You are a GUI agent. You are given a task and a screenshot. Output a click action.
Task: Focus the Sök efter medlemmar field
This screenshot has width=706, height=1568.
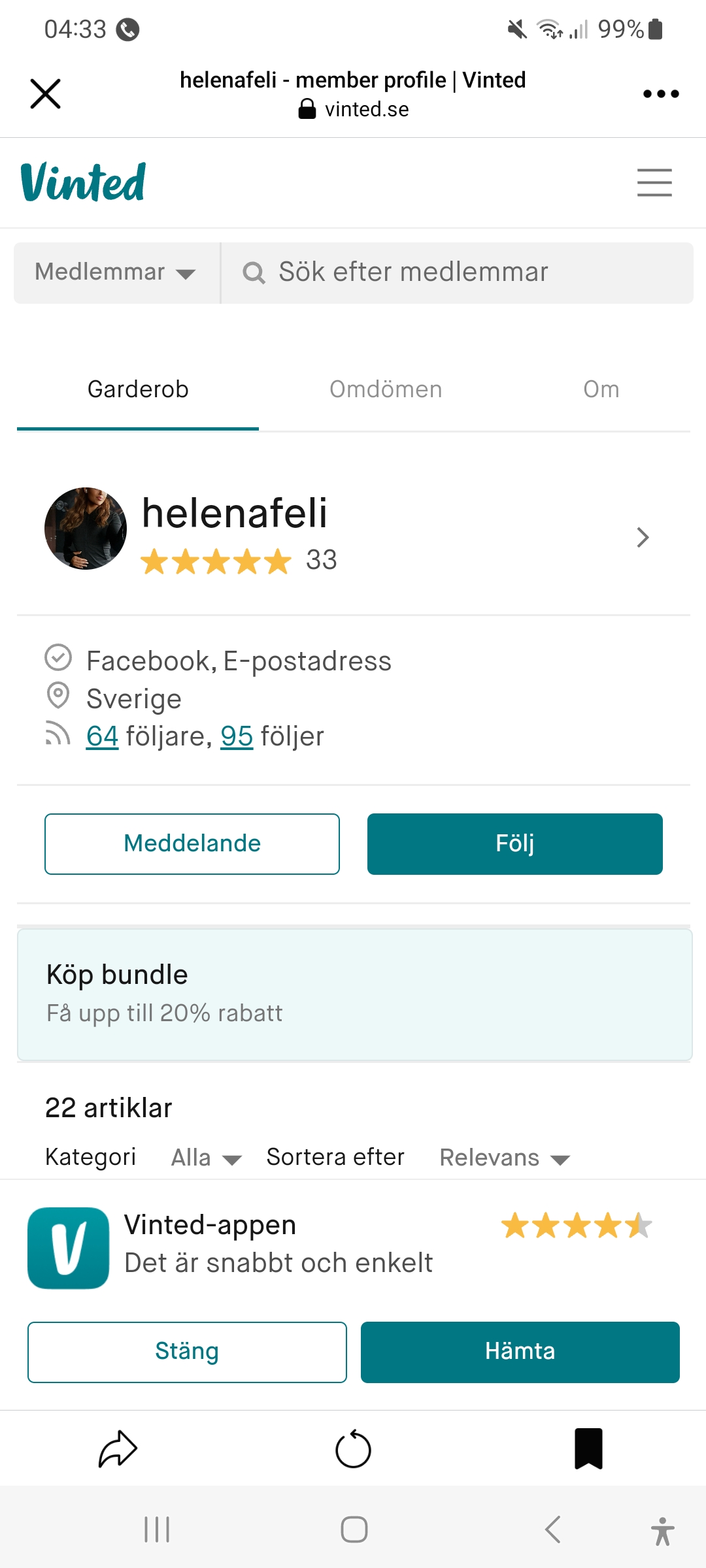458,272
